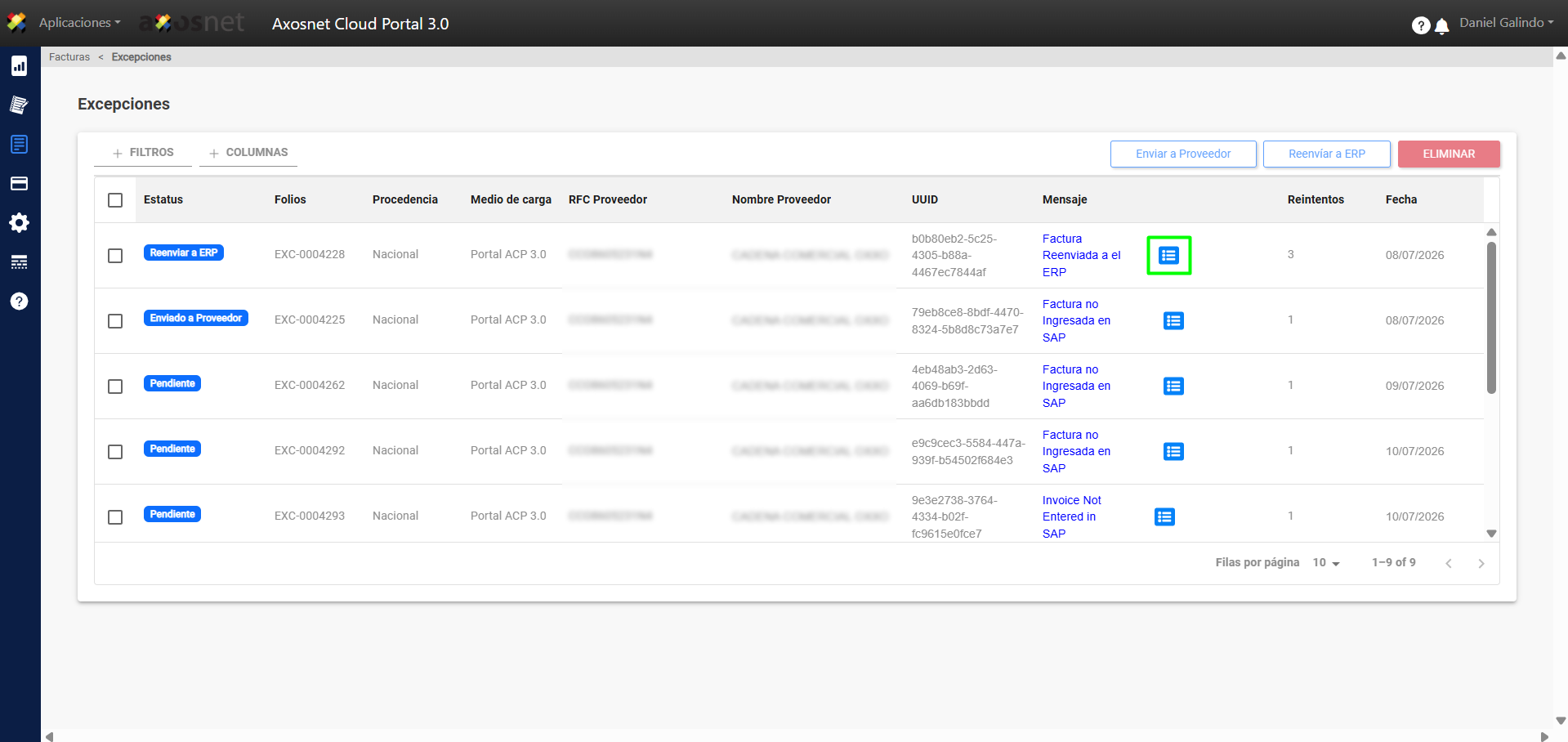Open the help question icon in sidebar
Viewport: 1568px width, 742px height.
[19, 302]
